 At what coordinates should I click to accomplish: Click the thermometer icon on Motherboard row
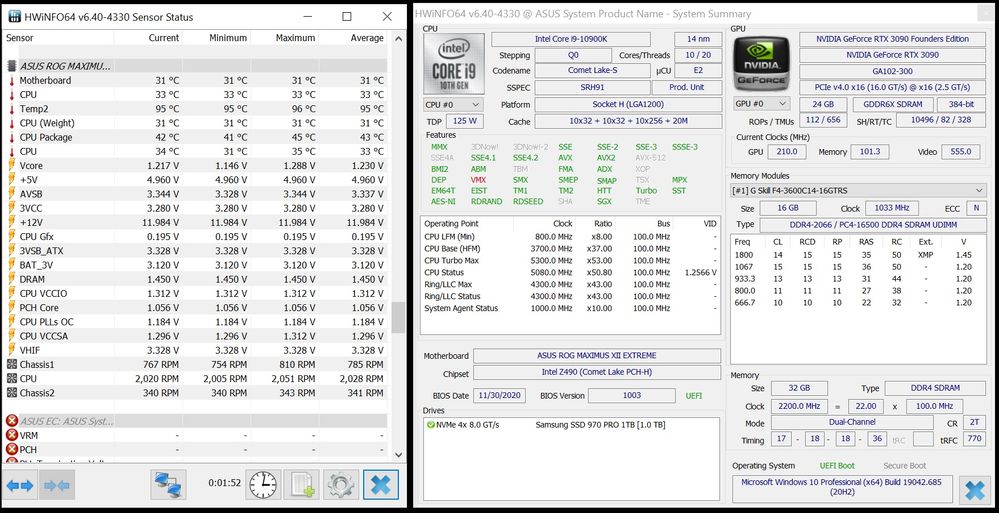(11, 80)
